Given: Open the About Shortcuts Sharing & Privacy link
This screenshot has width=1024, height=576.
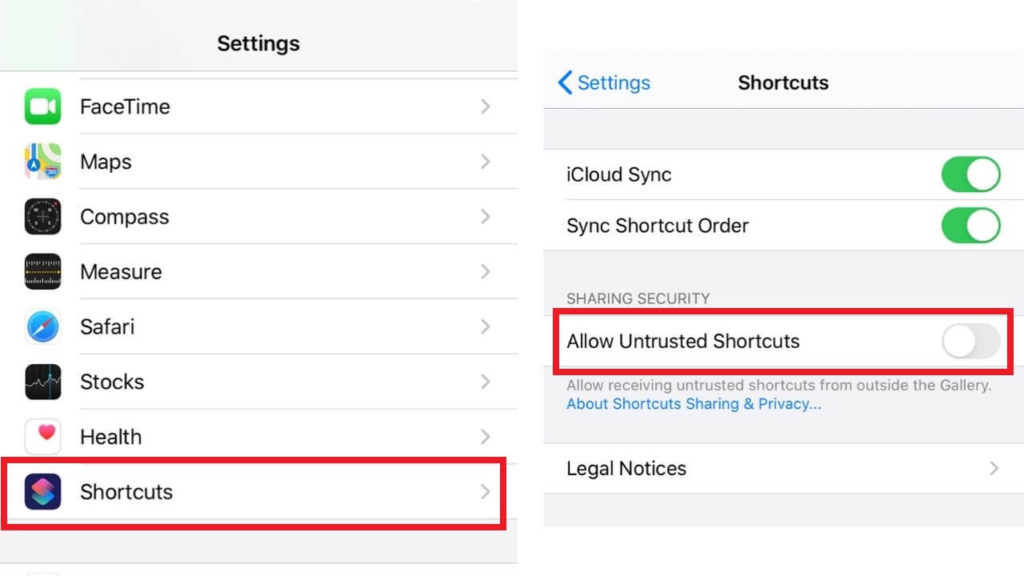Looking at the screenshot, I should coord(694,404).
